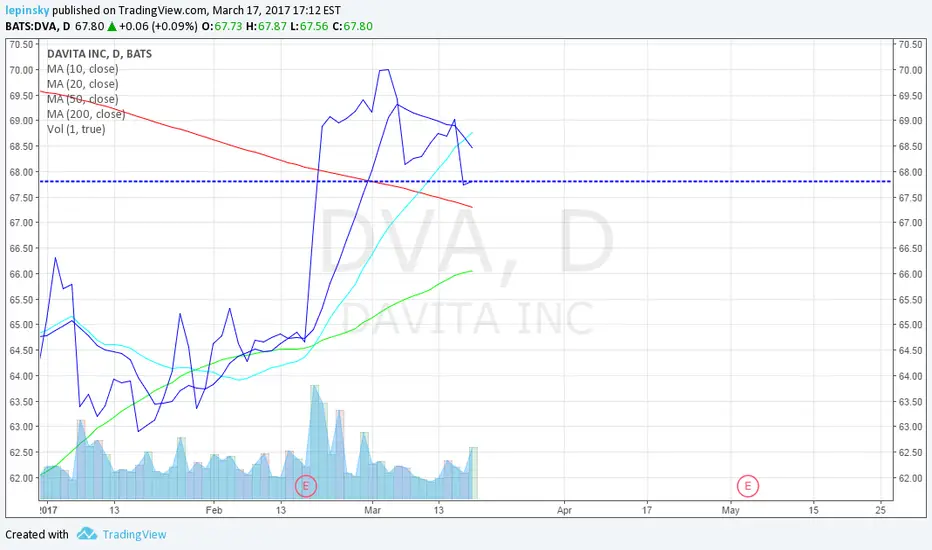Select the MA (50, close) legend label
This screenshot has width=932, height=550.
83,99
